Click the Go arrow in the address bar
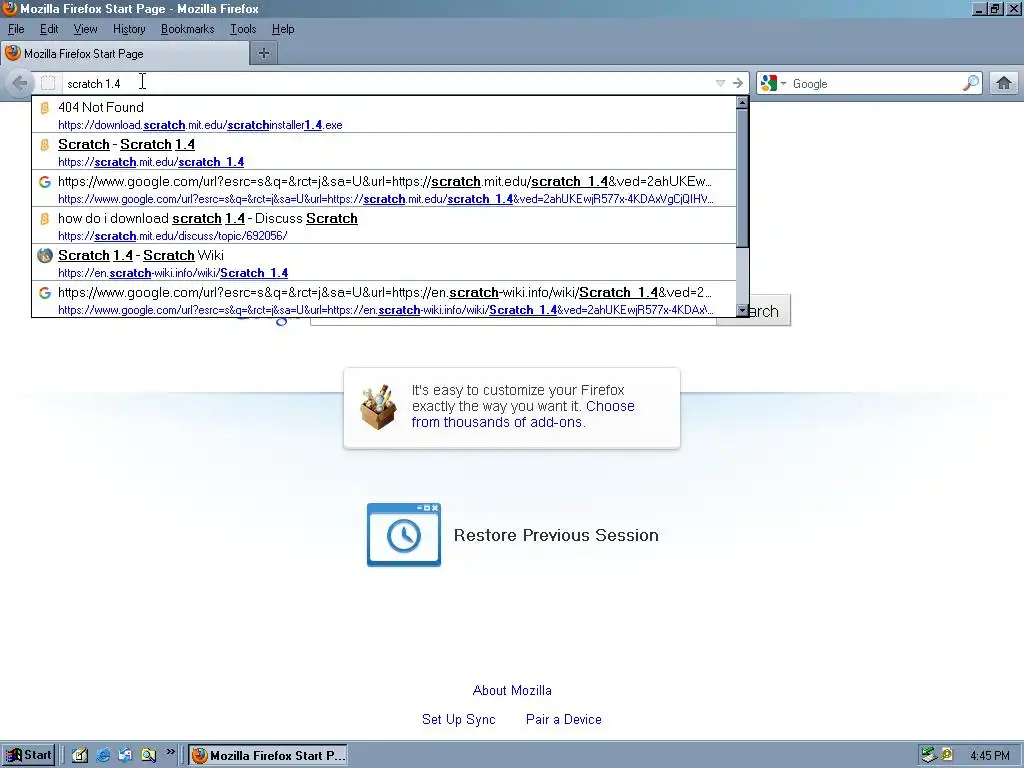1024x768 pixels. 738,83
